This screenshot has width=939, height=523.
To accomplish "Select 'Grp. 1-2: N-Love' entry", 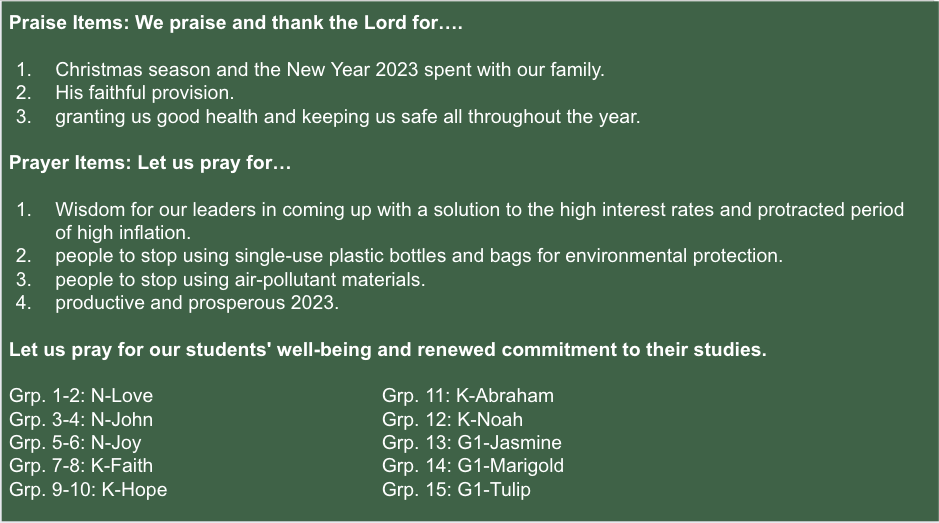I will point(81,396).
